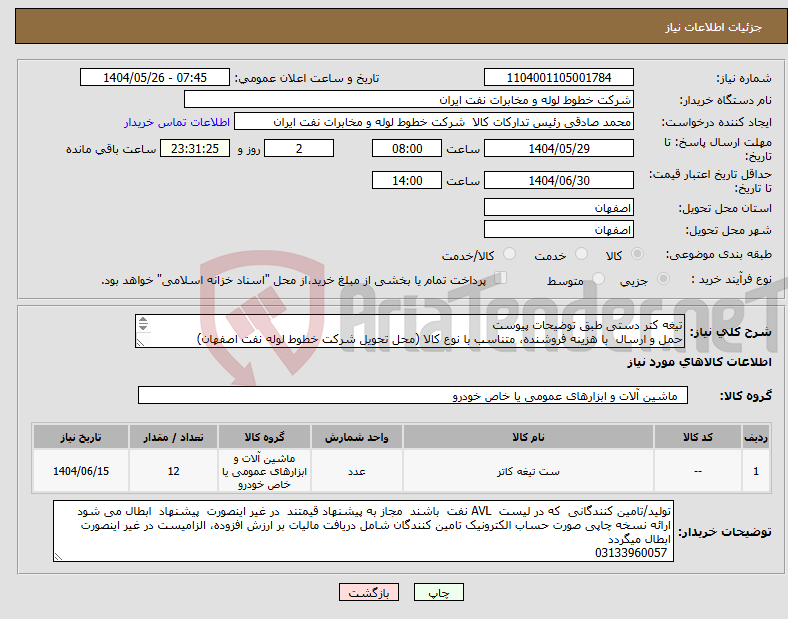This screenshot has height=619, width=788.
Task: Click the goods group cell in table row
Action: [264, 471]
